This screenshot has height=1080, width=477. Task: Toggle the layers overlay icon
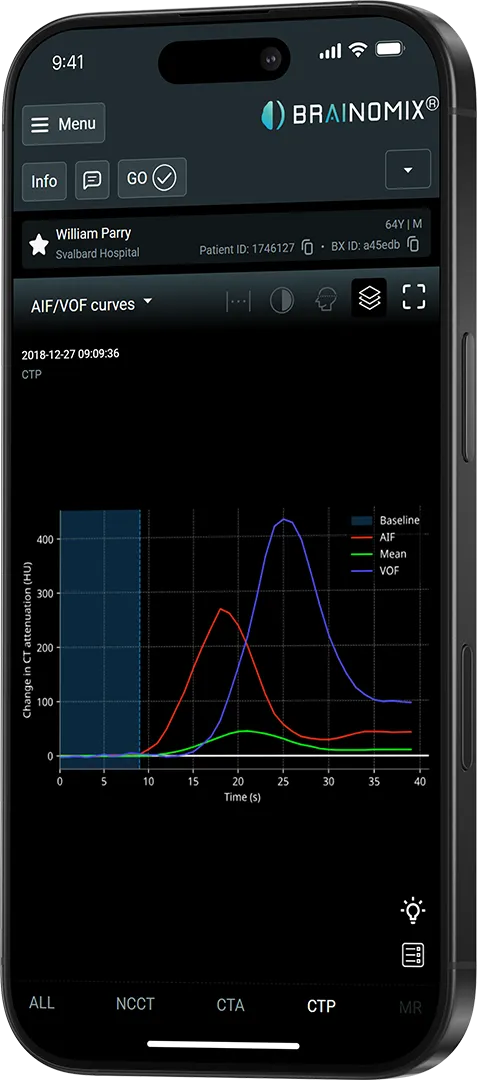click(x=370, y=298)
